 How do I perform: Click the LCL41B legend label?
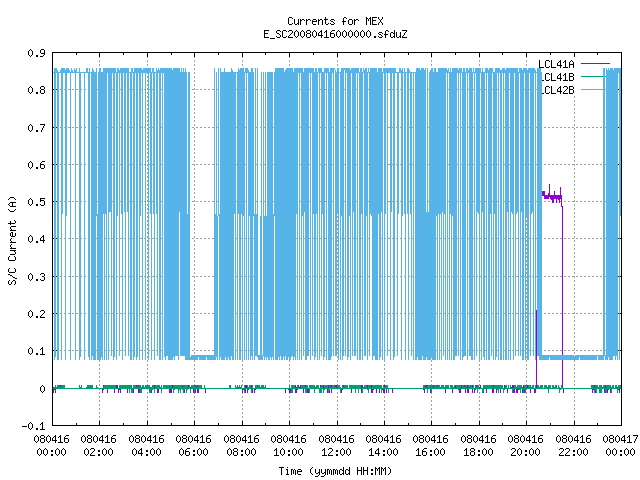(x=558, y=77)
